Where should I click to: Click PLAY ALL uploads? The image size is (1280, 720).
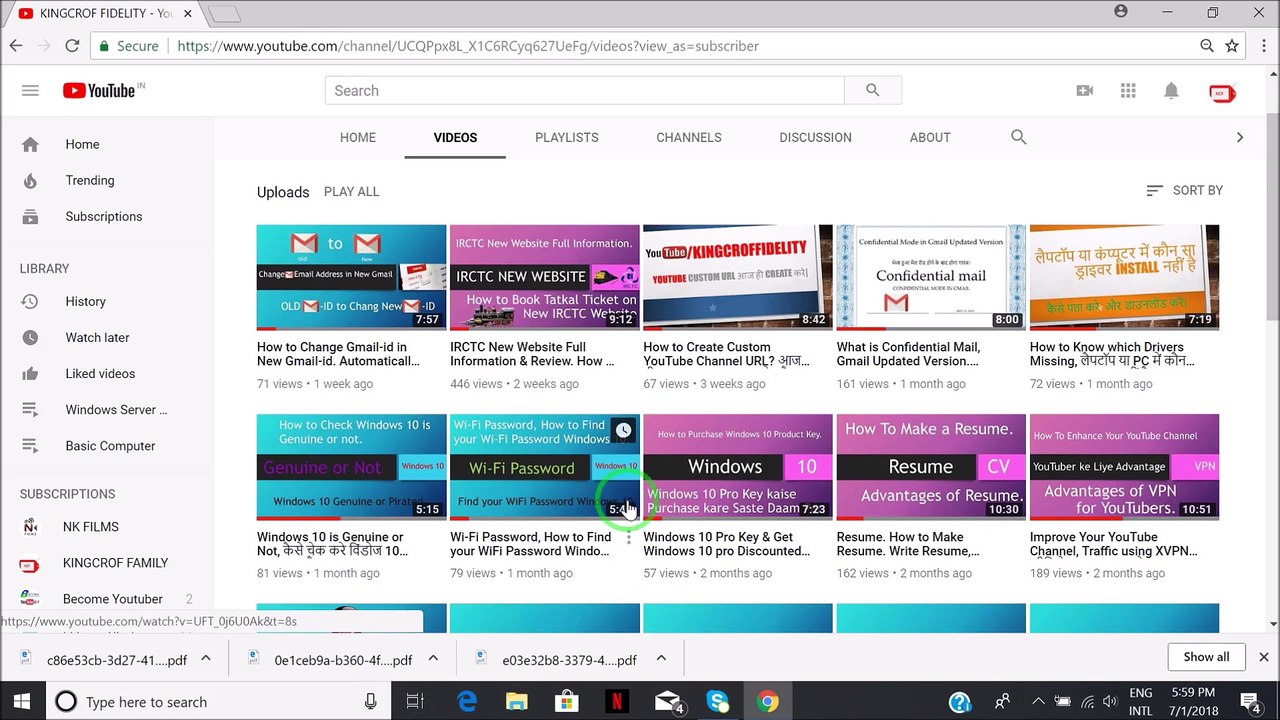(351, 191)
